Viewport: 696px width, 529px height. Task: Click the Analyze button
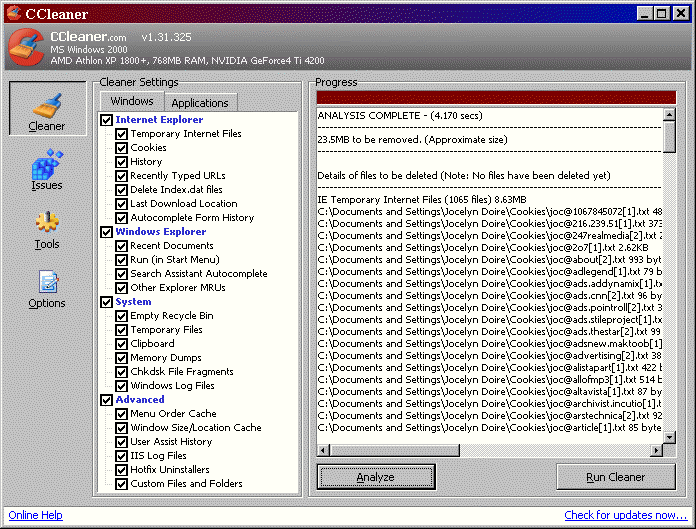(376, 477)
